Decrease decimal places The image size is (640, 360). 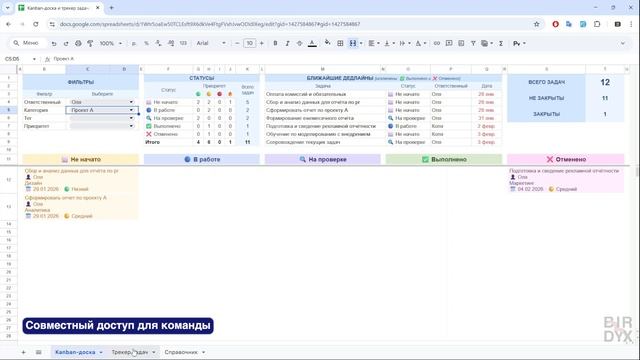click(158, 43)
